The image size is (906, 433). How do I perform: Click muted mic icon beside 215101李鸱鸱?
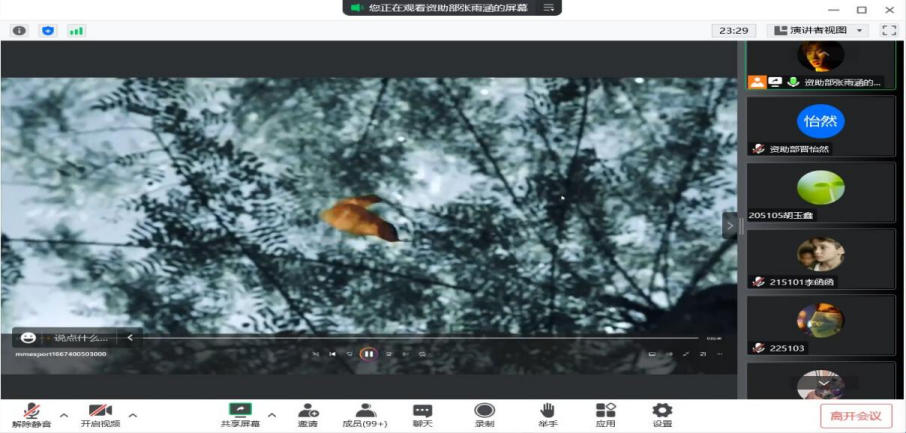point(759,282)
